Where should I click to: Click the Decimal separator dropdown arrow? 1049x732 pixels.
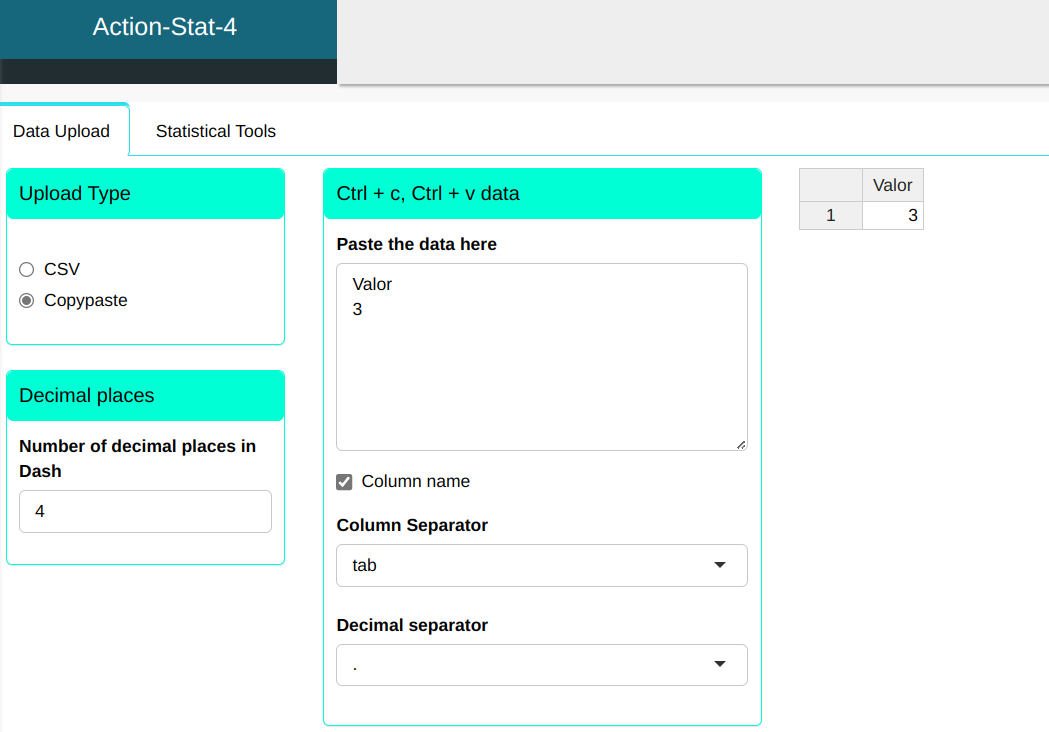coord(719,665)
